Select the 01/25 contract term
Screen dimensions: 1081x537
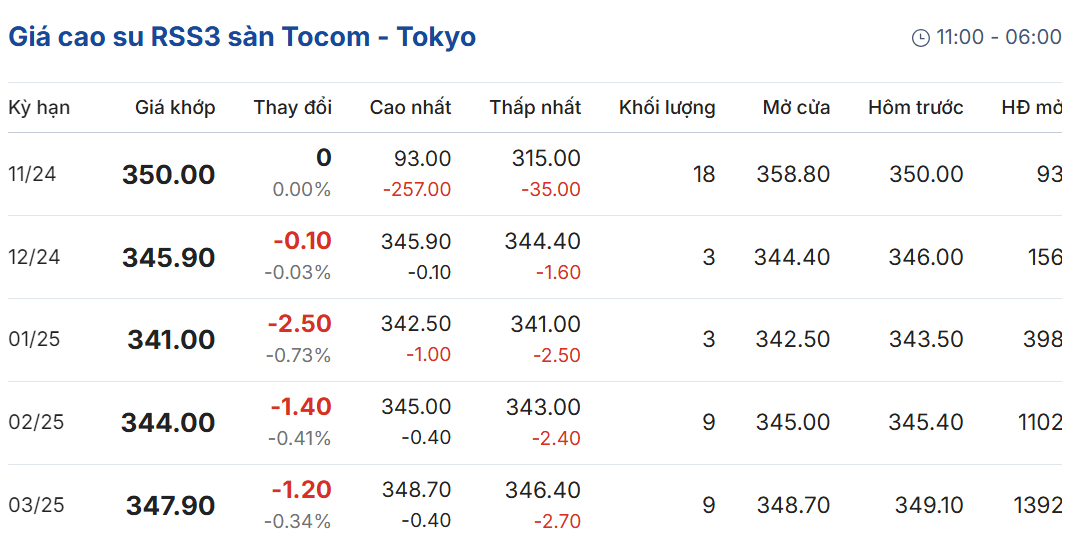(34, 340)
